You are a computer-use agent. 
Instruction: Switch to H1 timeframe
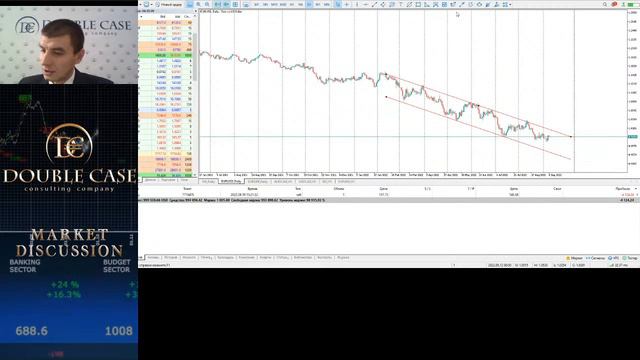pos(292,4)
